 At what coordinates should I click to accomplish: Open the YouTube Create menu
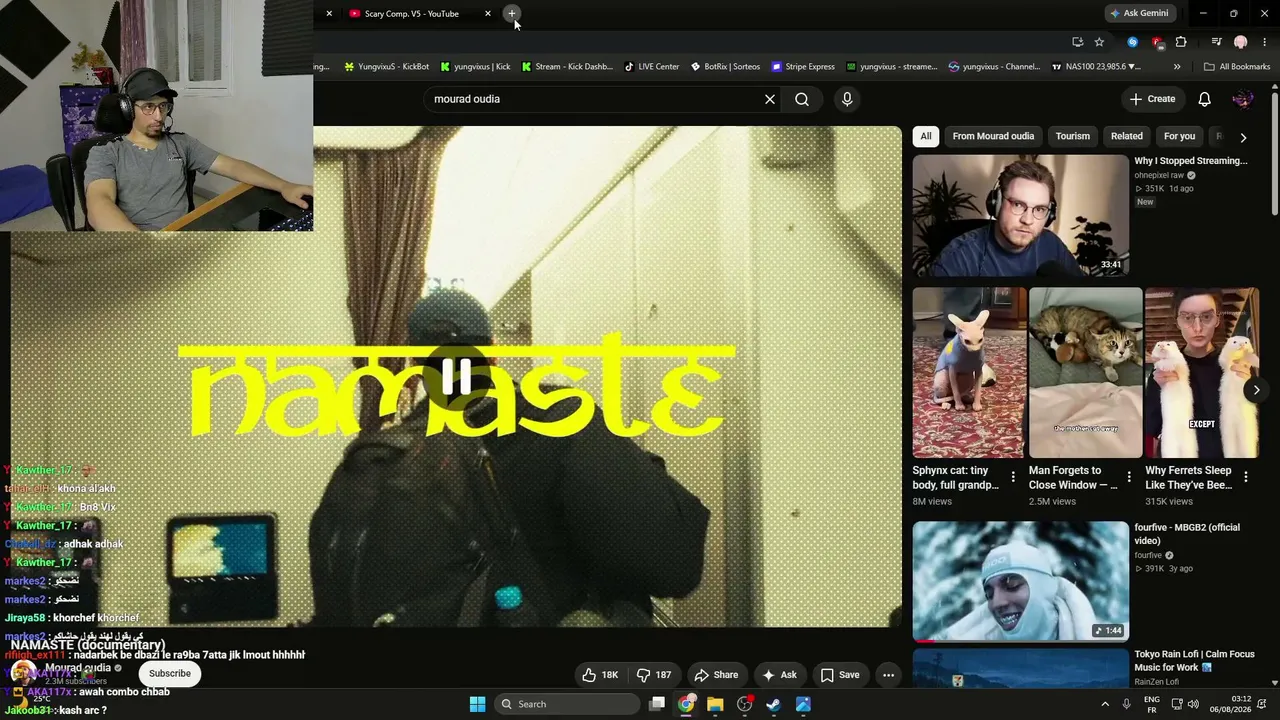(x=1152, y=99)
